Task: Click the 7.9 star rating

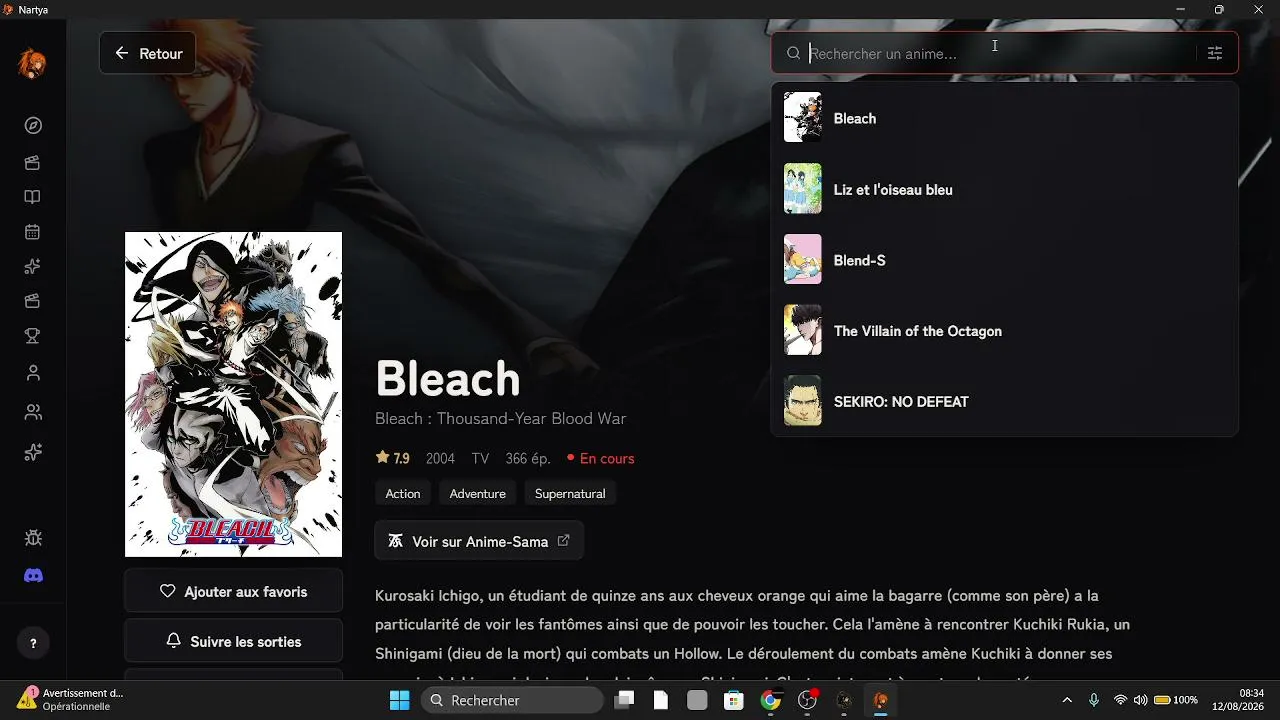Action: (393, 458)
